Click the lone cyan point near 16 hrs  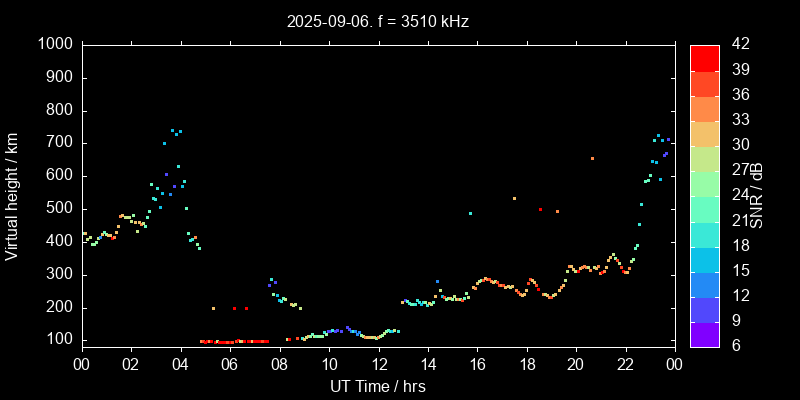(470, 213)
